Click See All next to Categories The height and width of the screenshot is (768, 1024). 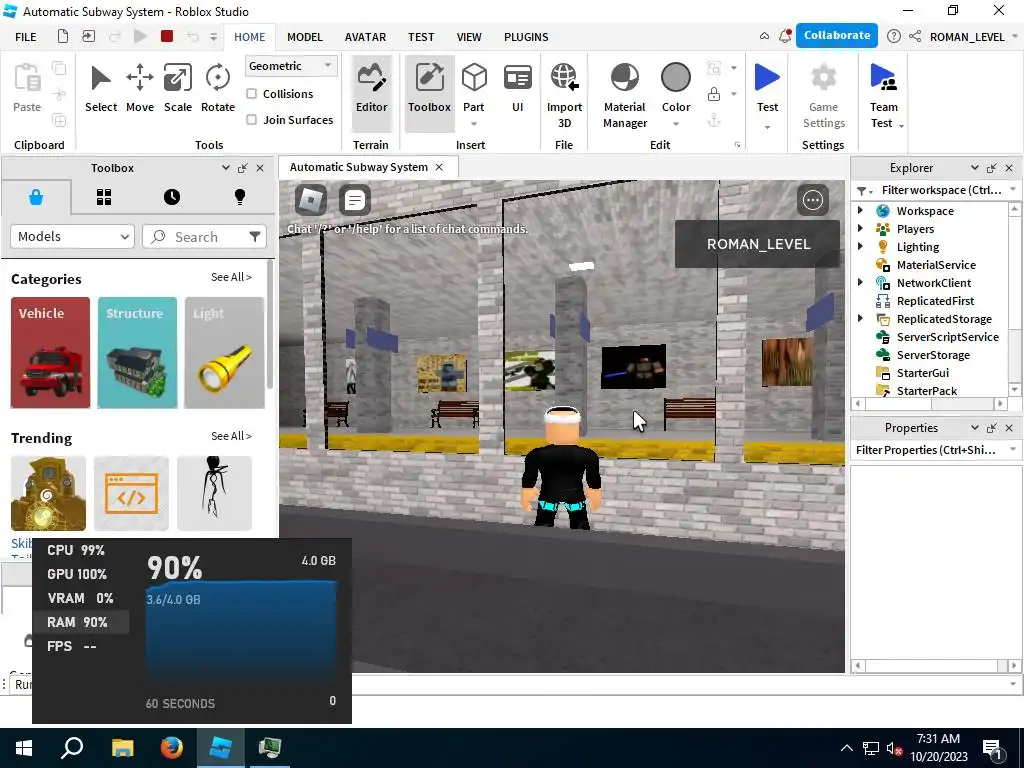tap(231, 277)
